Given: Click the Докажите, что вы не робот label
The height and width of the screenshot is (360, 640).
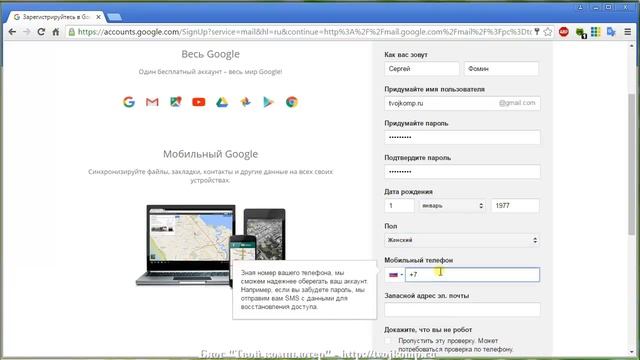Looking at the screenshot, I should click(428, 330).
